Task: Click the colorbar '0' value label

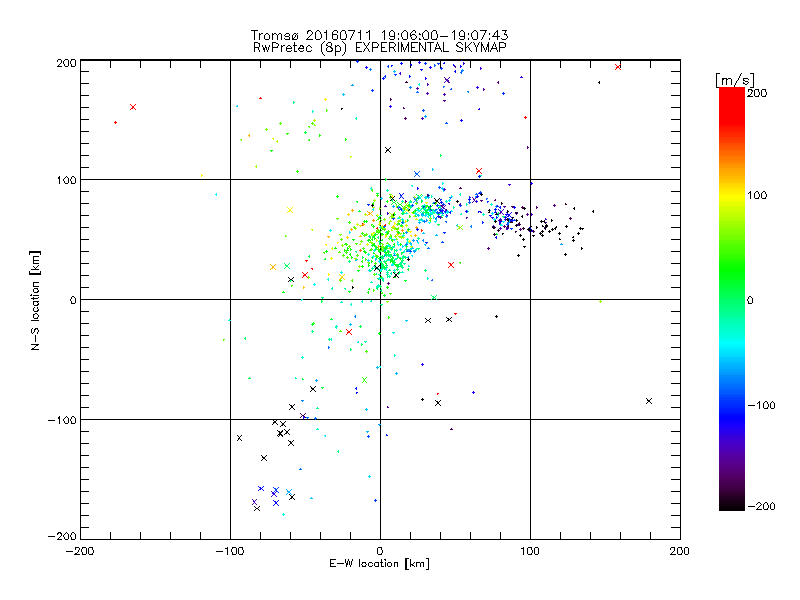Action: pyautogui.click(x=750, y=300)
